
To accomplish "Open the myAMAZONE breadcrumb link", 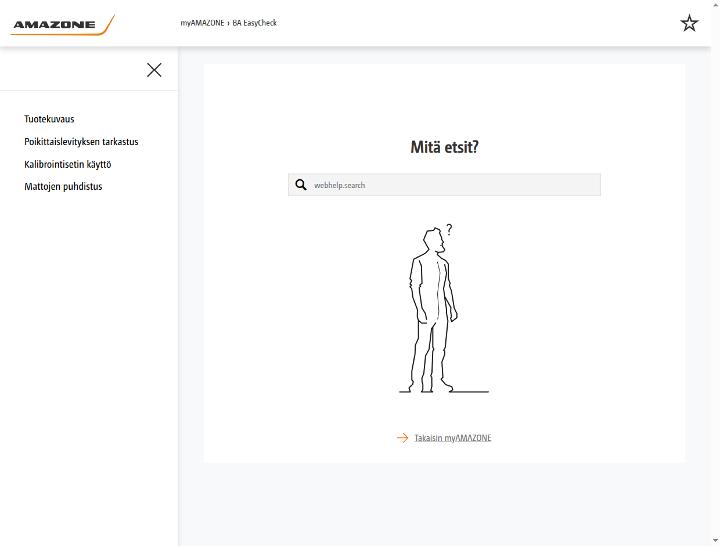I will (x=202, y=23).
